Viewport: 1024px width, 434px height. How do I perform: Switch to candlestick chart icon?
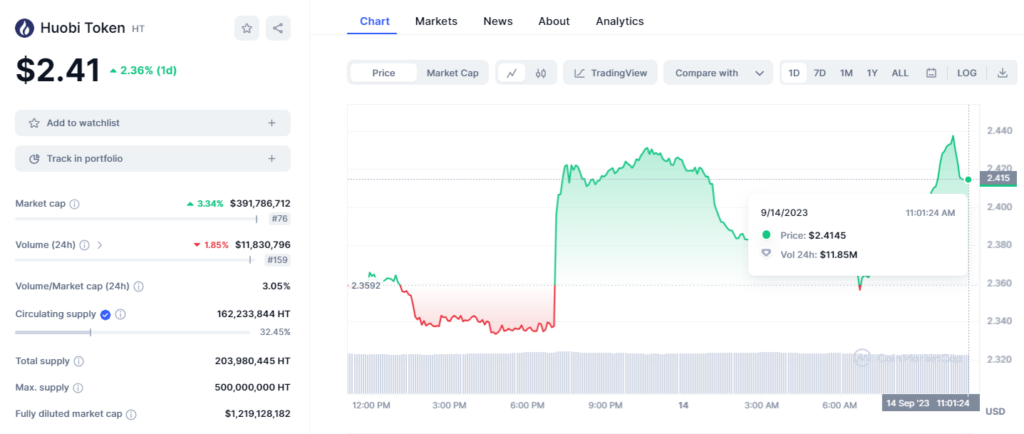pos(541,73)
